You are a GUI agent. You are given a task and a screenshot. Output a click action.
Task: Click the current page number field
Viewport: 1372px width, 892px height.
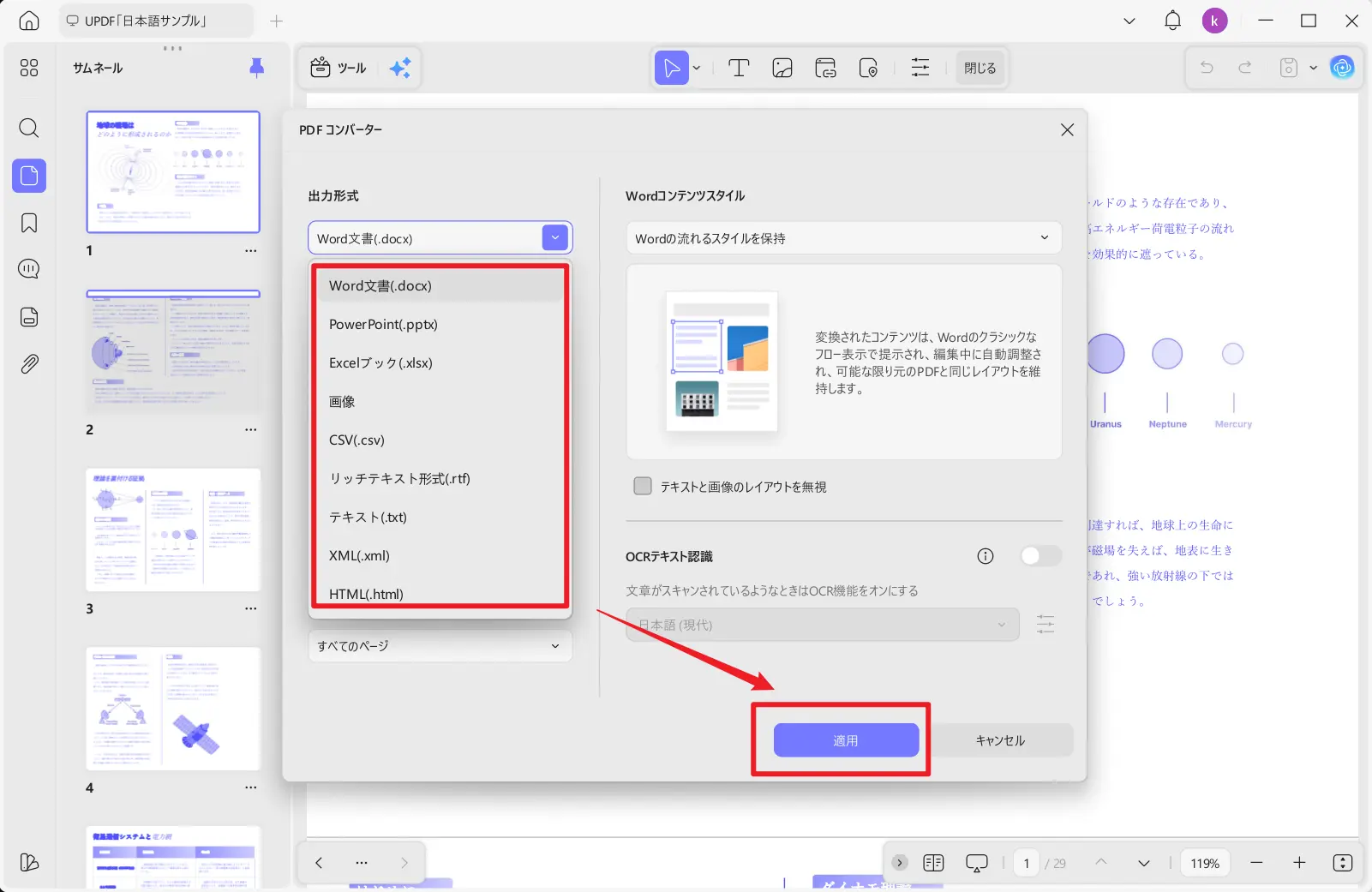coord(1027,863)
